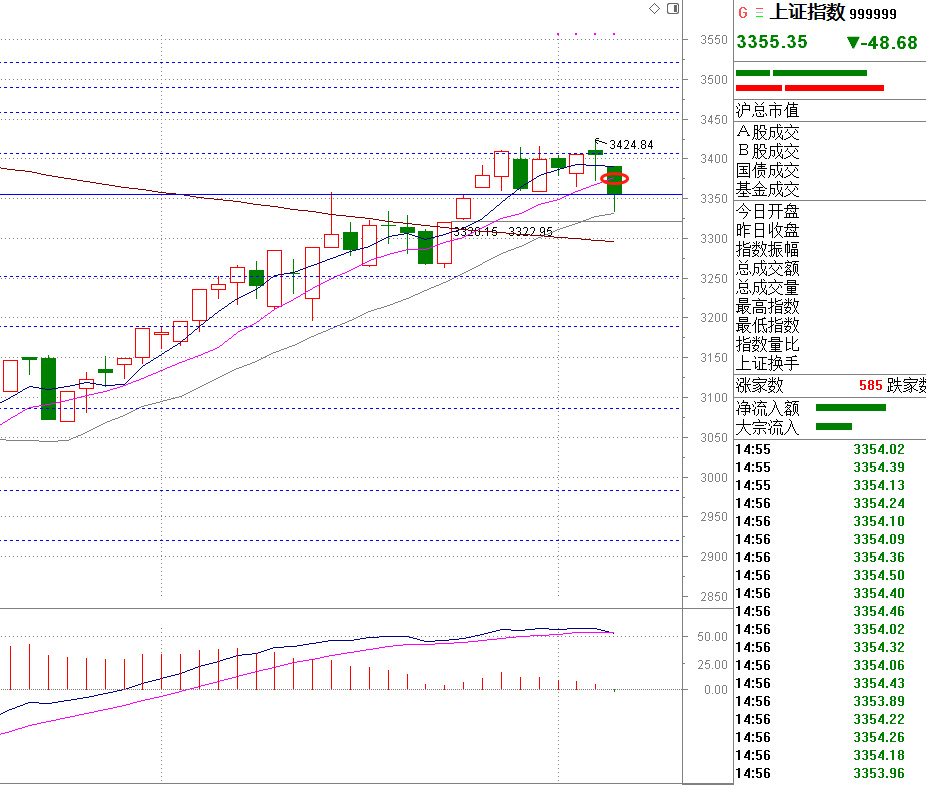Click the 3322.95 price annotation on chart
This screenshot has height=785, width=926.
click(x=530, y=232)
